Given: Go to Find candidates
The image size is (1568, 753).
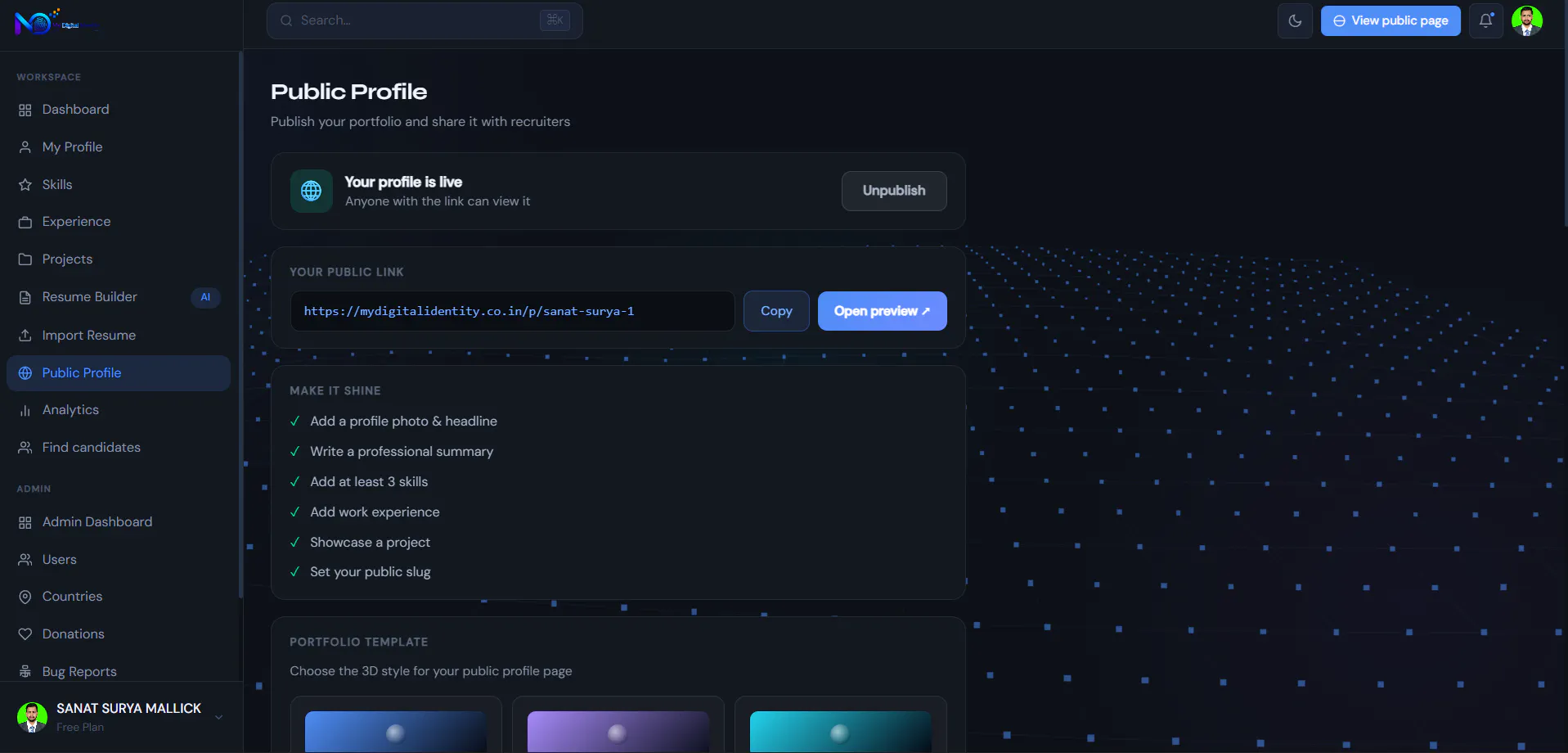Looking at the screenshot, I should pyautogui.click(x=119, y=448).
